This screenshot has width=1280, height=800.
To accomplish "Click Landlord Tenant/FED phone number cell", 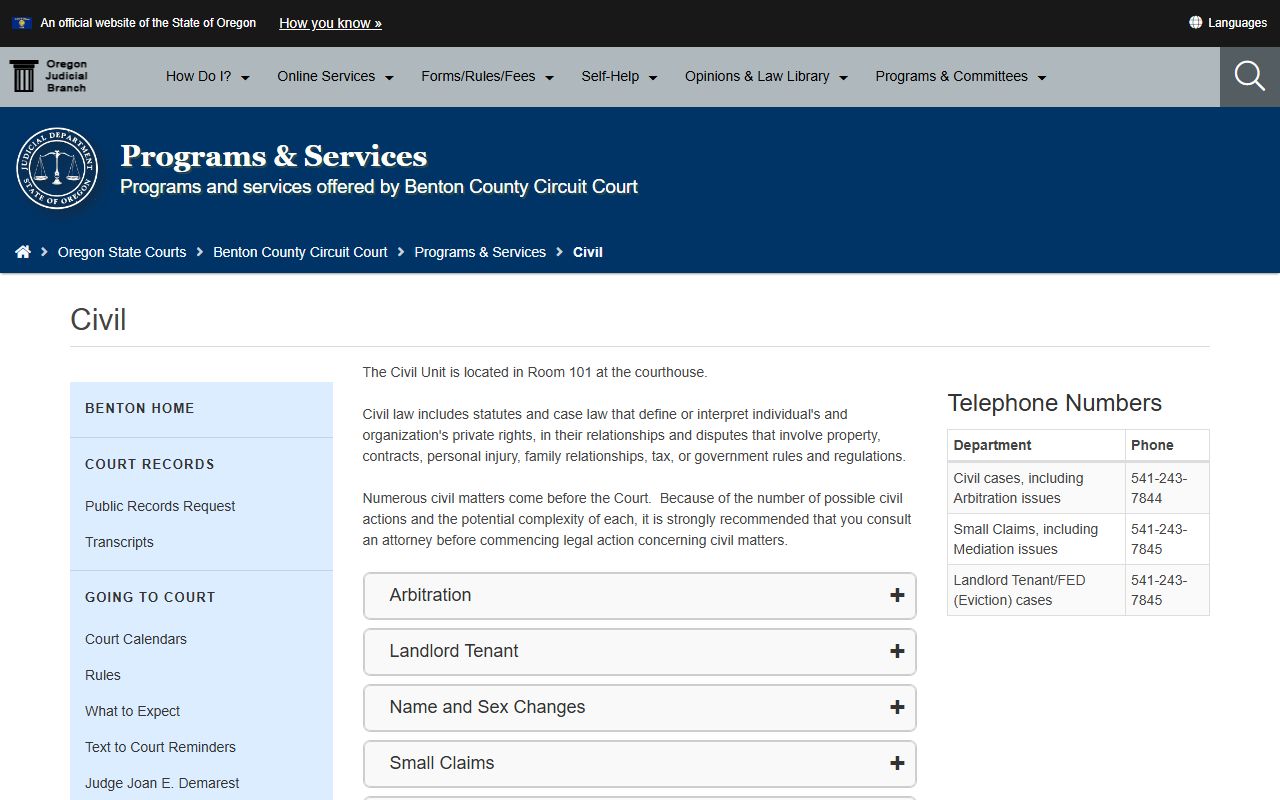I will click(x=1167, y=590).
